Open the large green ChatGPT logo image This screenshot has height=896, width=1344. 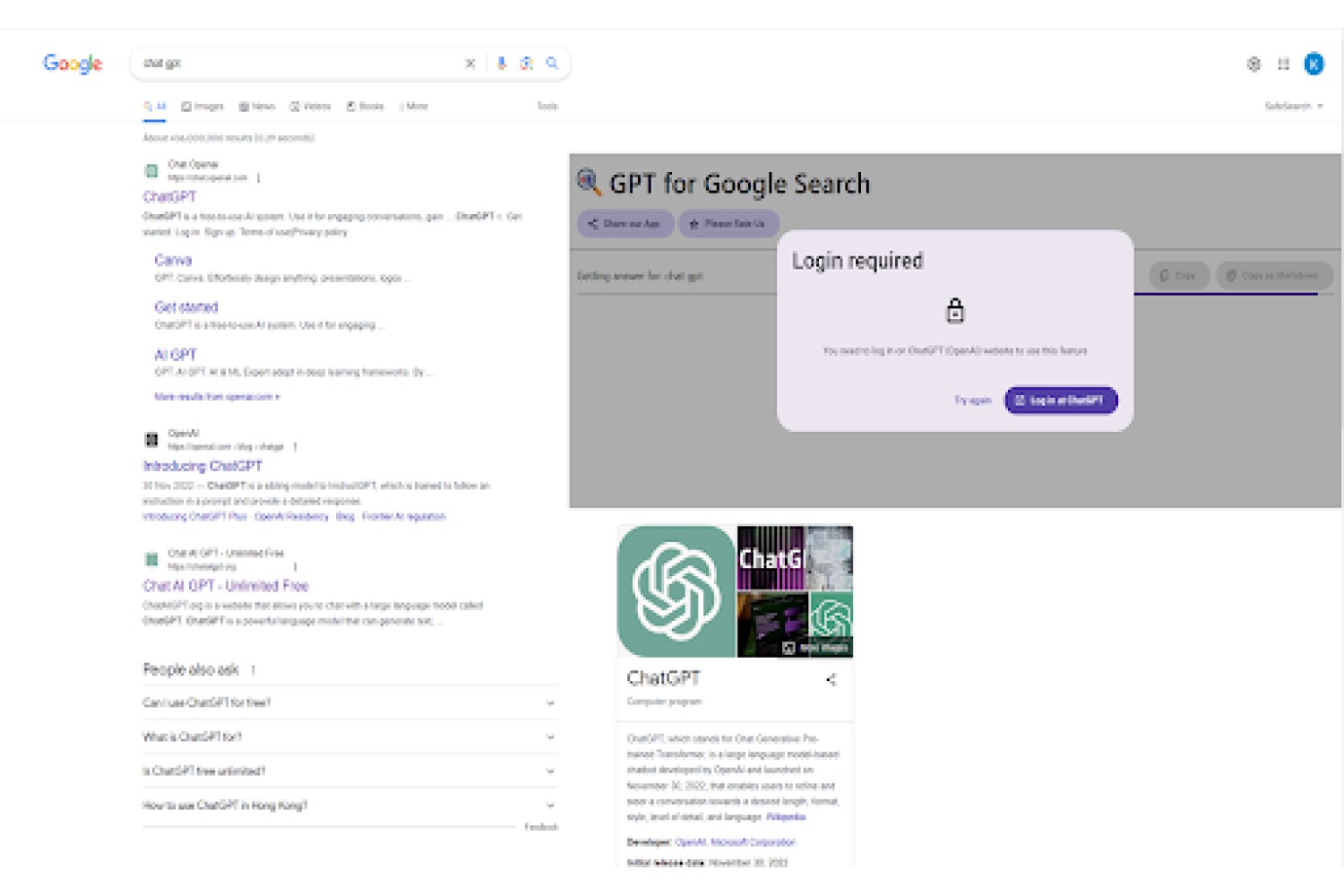click(x=676, y=591)
